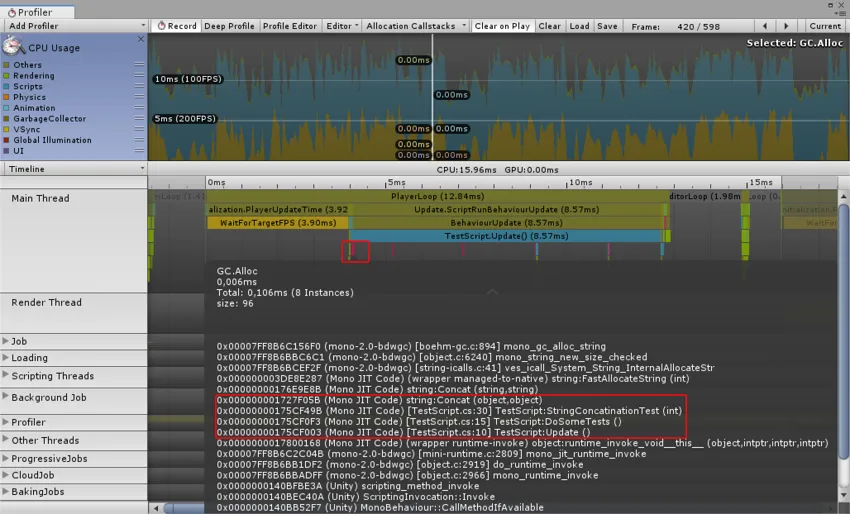Screen dimensions: 850x514
Task: Expand the Other Threads group
Action: pos(5,439)
